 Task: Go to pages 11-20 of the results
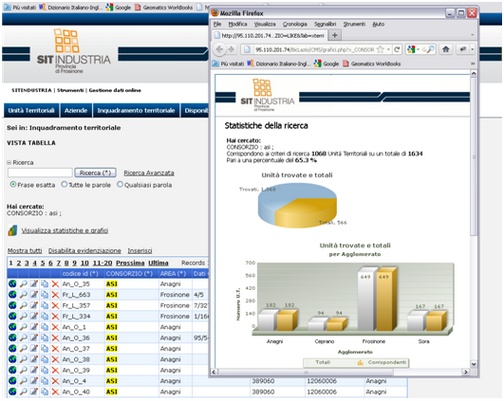tap(102, 263)
